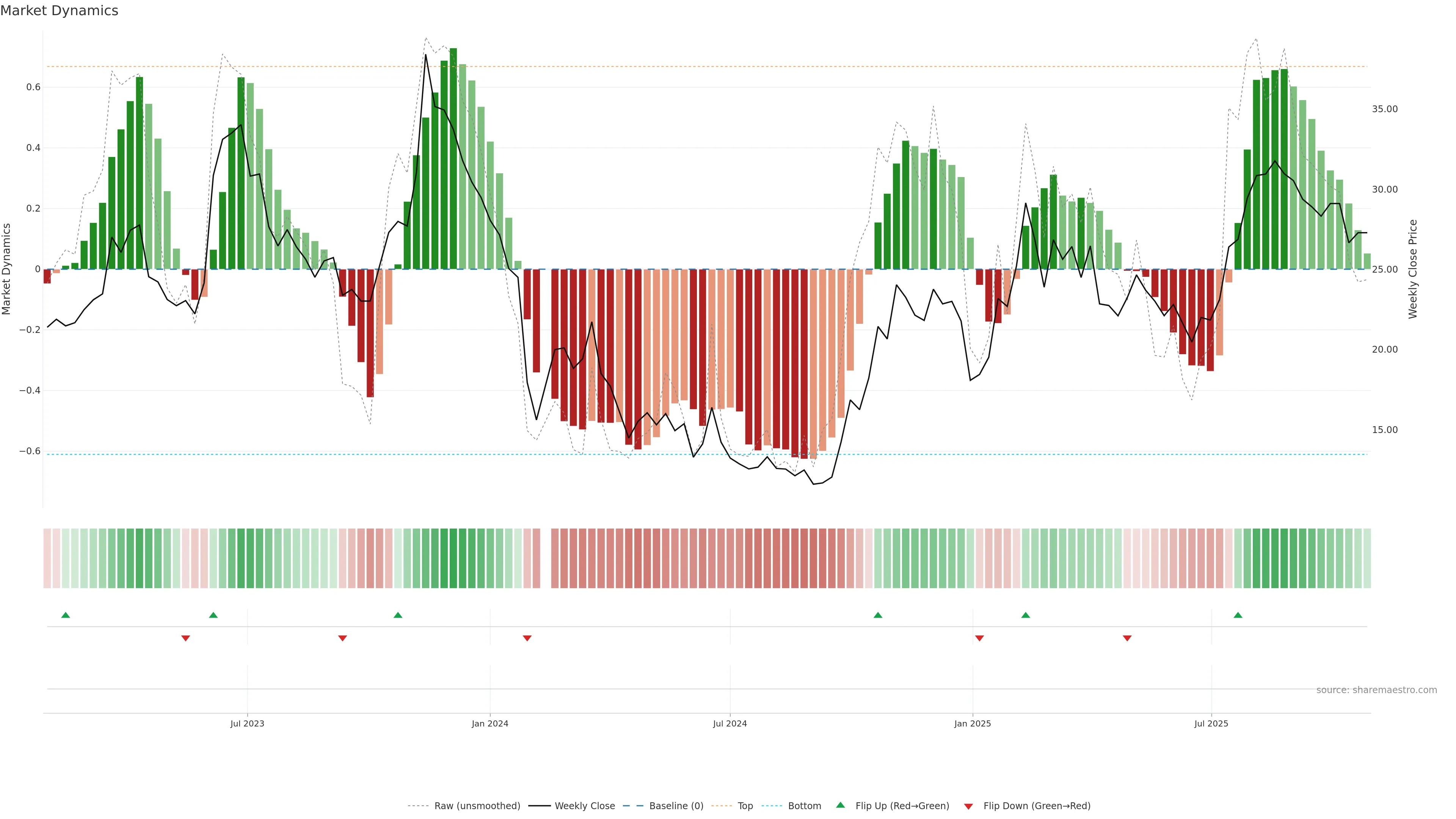Click the Jul 2024 x-axis label
This screenshot has width=1456, height=819.
730,723
